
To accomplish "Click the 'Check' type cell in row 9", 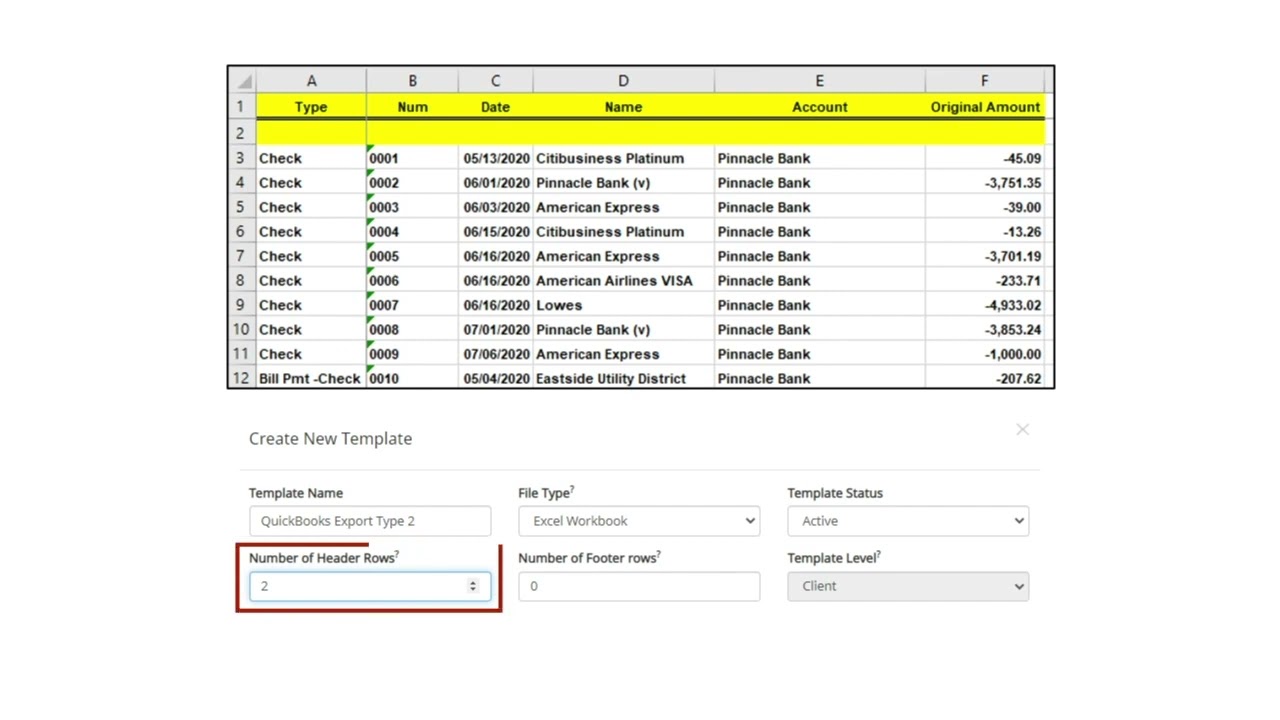I will (x=311, y=305).
